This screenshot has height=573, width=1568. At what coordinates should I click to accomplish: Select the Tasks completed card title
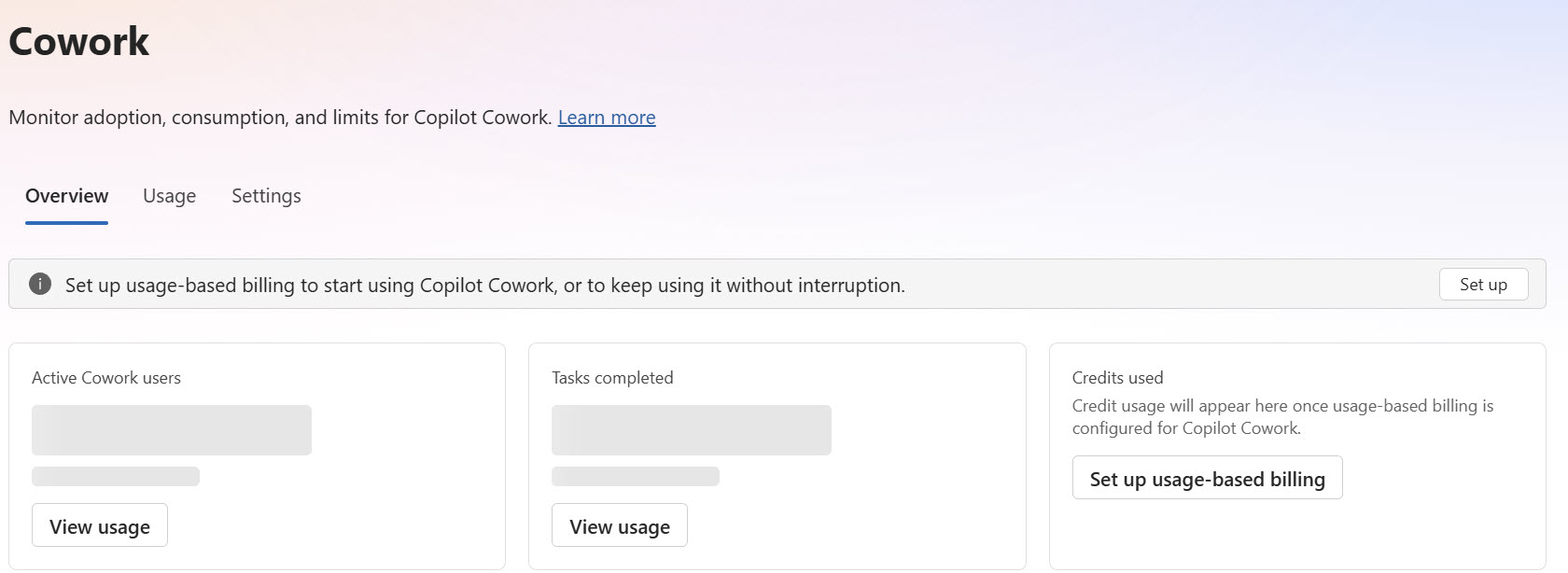click(x=612, y=378)
